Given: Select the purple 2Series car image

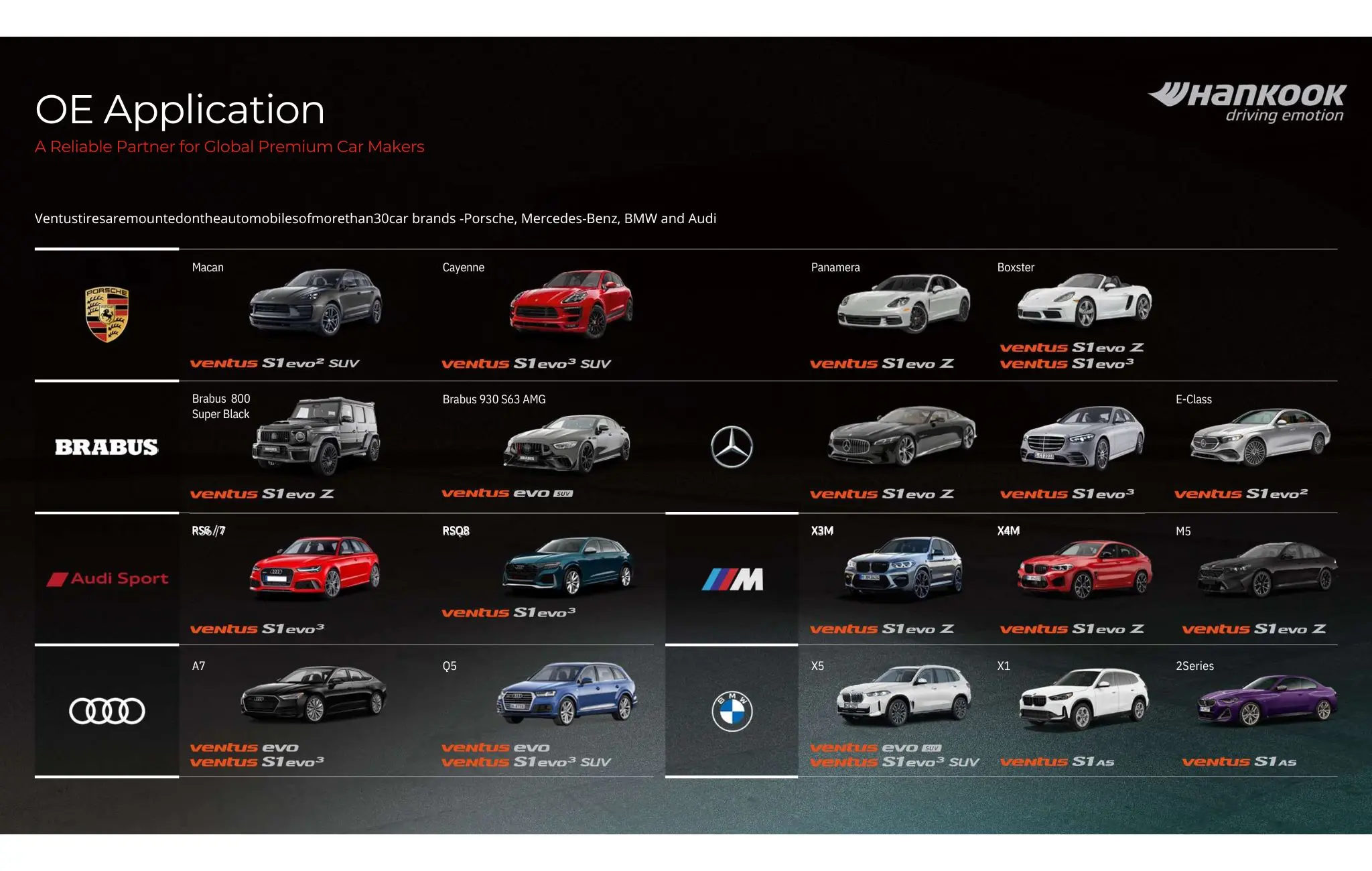Looking at the screenshot, I should (1267, 701).
